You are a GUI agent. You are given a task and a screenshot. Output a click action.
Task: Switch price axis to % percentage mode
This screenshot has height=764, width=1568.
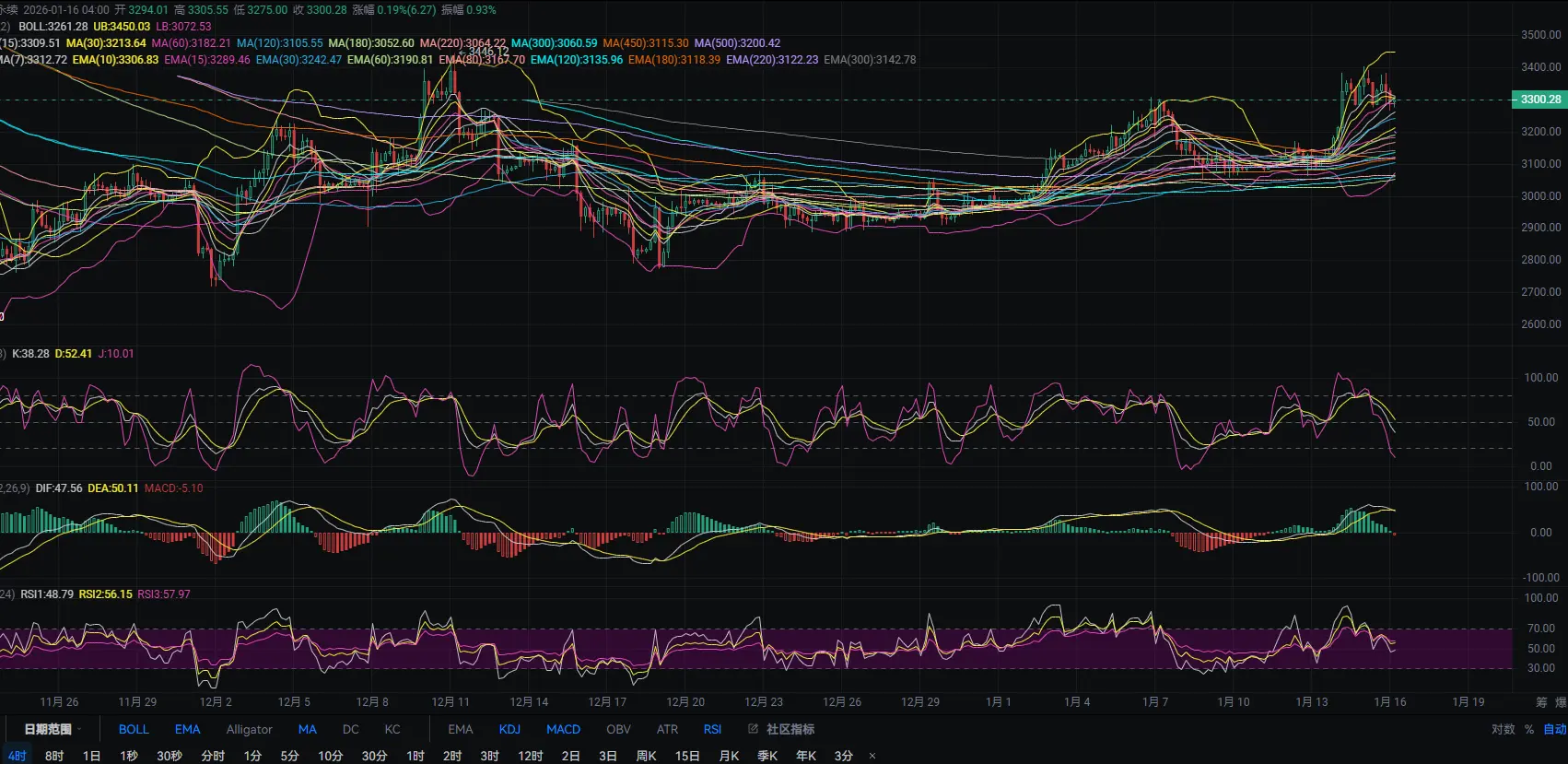(1529, 729)
